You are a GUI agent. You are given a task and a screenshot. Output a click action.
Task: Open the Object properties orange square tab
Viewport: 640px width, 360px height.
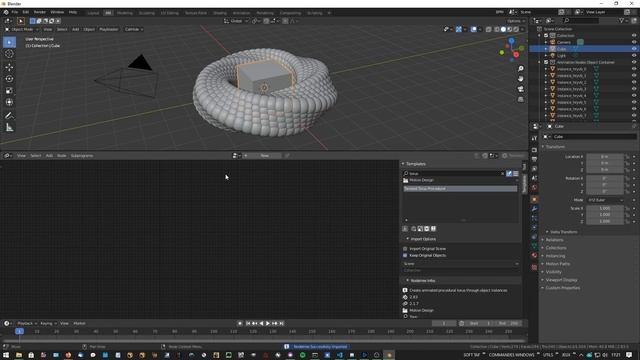click(534, 199)
